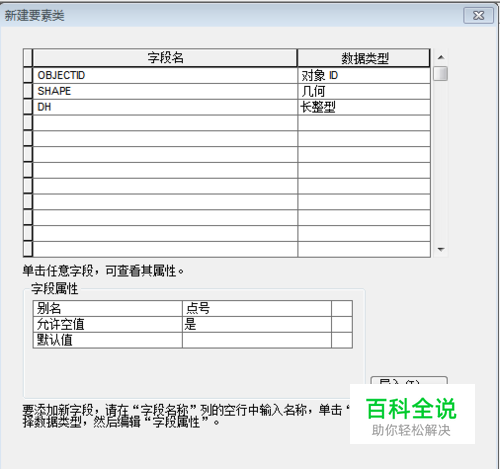
Task: Select the SHAPE field name cell
Action: tap(165, 91)
